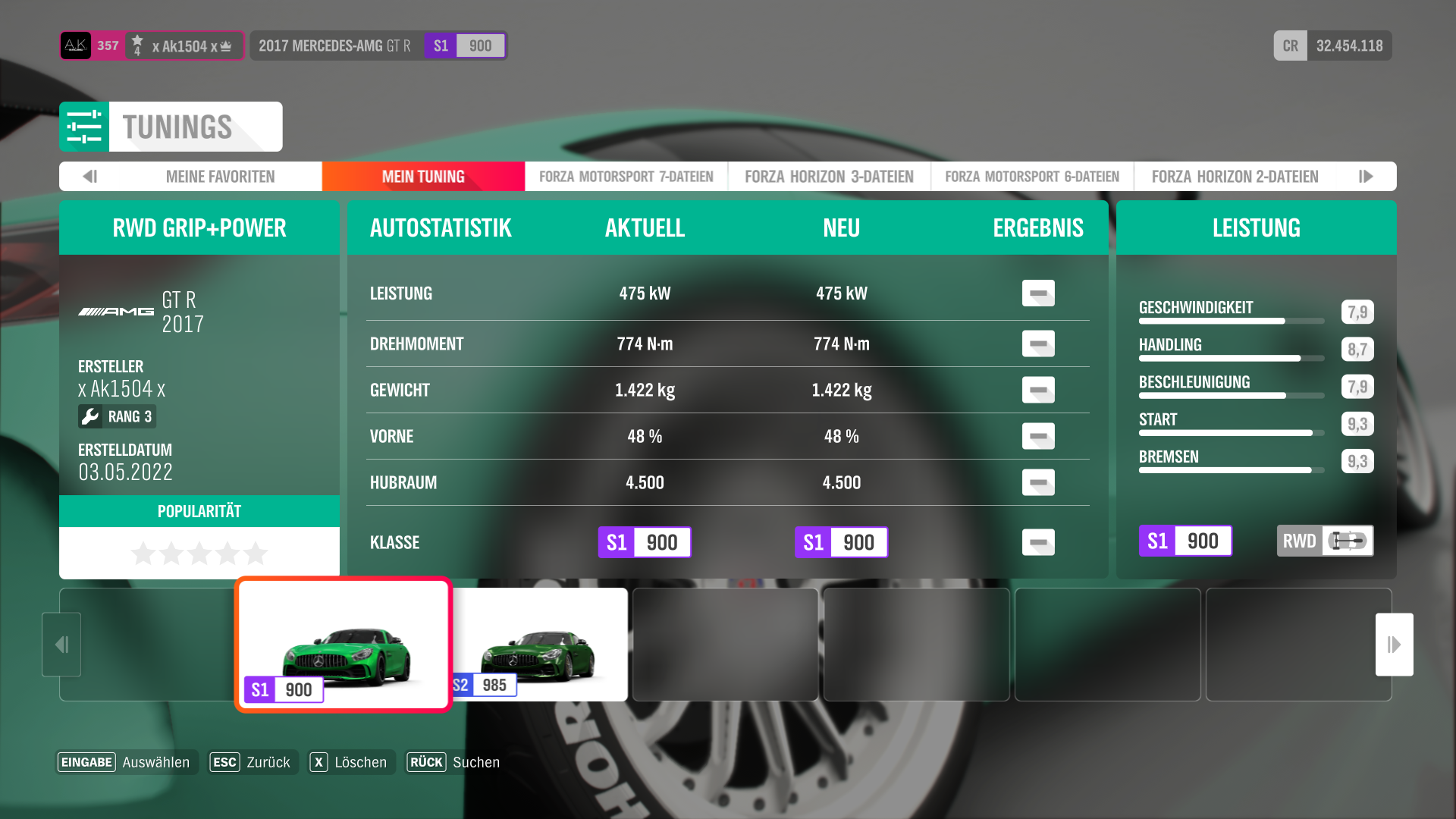The height and width of the screenshot is (819, 1456).
Task: Click the AMG brand logo
Action: 116,312
